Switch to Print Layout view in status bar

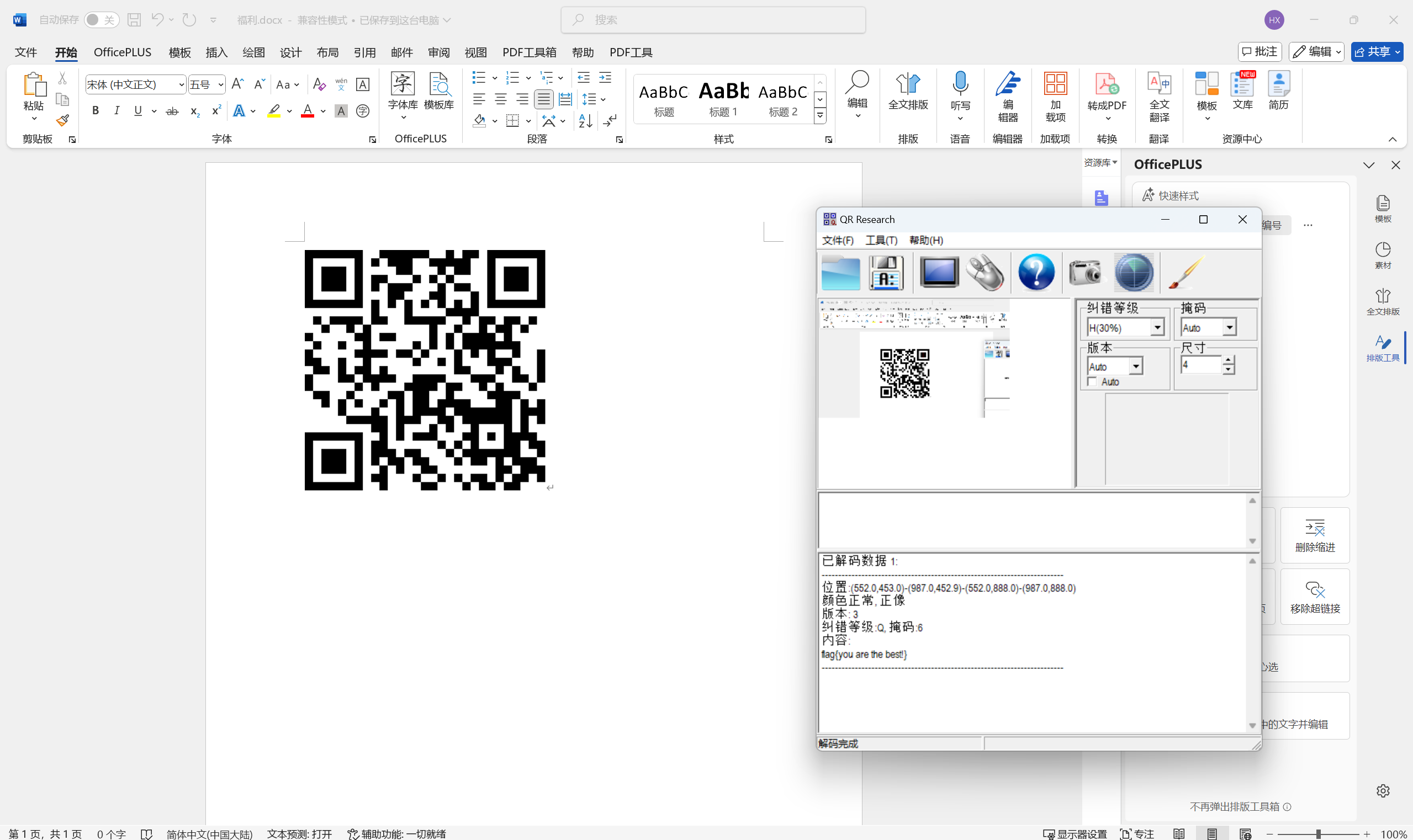click(1211, 833)
